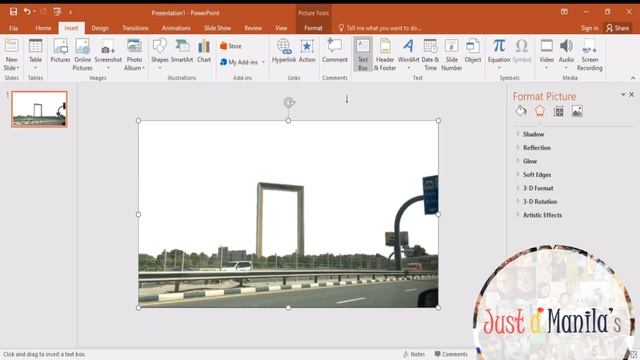Switch to the Review tab

click(253, 28)
